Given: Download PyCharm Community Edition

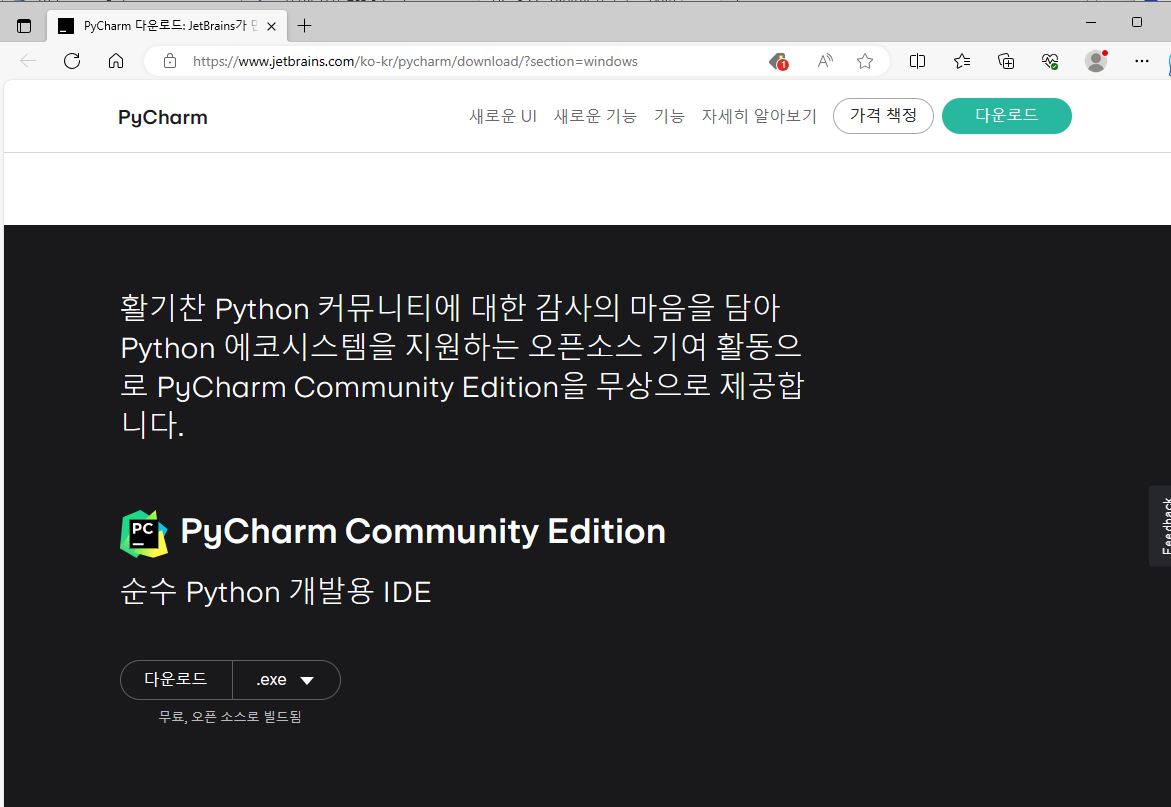Looking at the screenshot, I should click(176, 680).
